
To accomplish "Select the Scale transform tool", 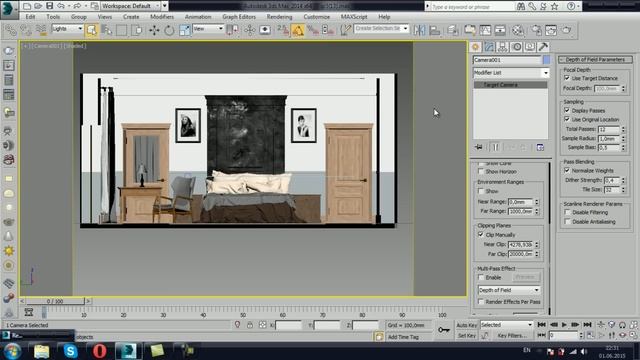I will coord(184,30).
